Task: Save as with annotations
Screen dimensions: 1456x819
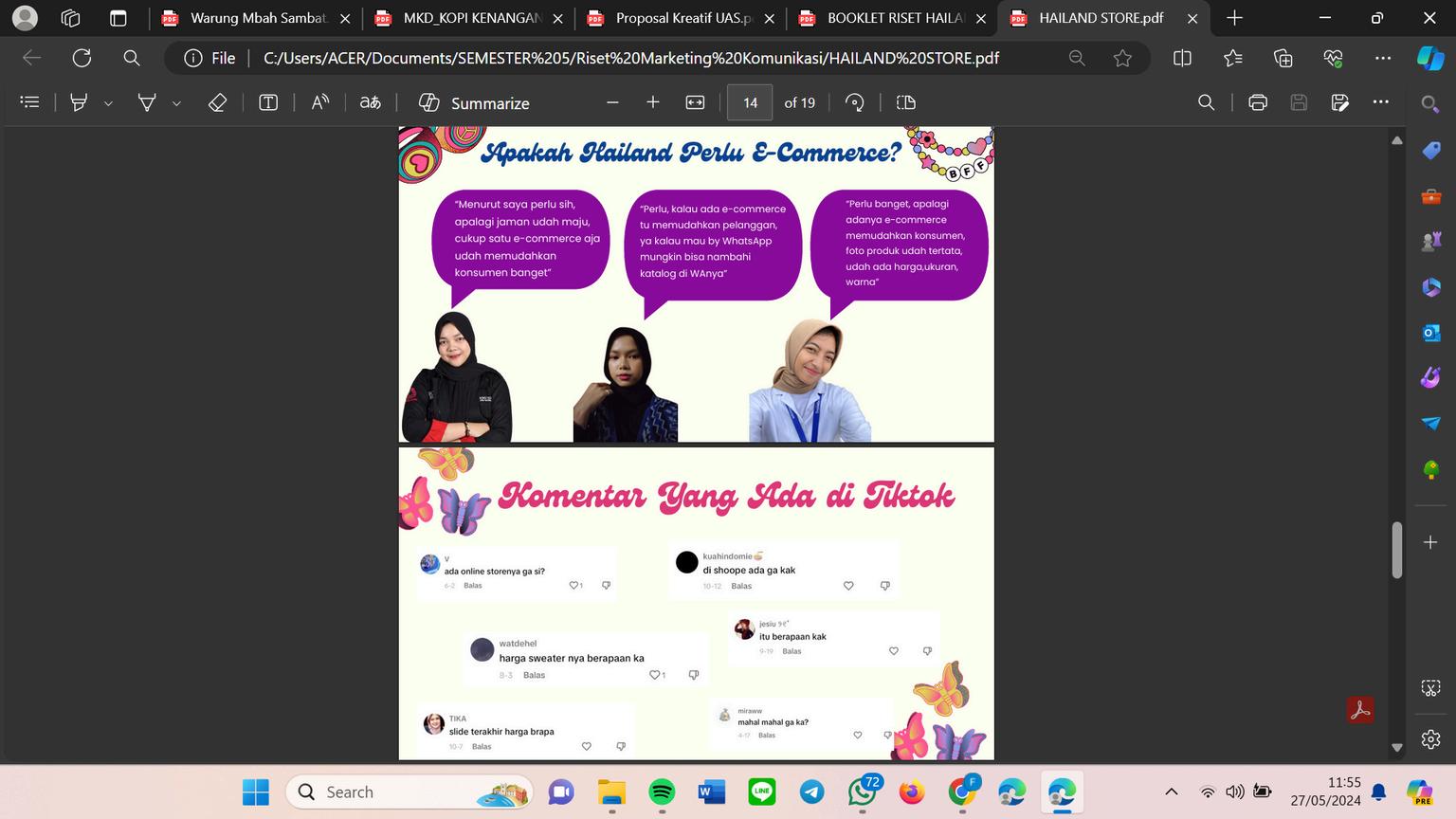Action: [1339, 102]
